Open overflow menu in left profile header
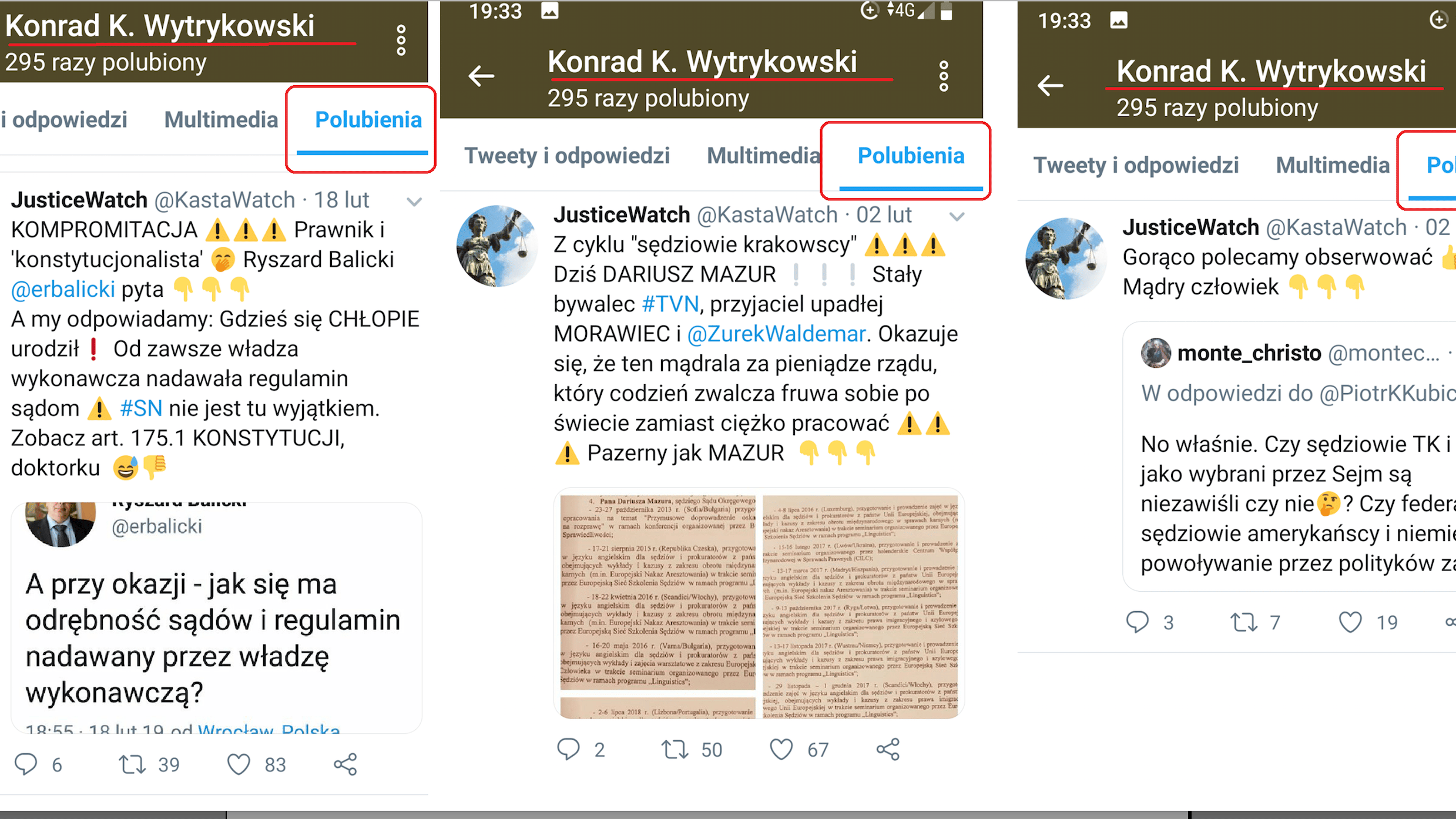 [x=401, y=41]
